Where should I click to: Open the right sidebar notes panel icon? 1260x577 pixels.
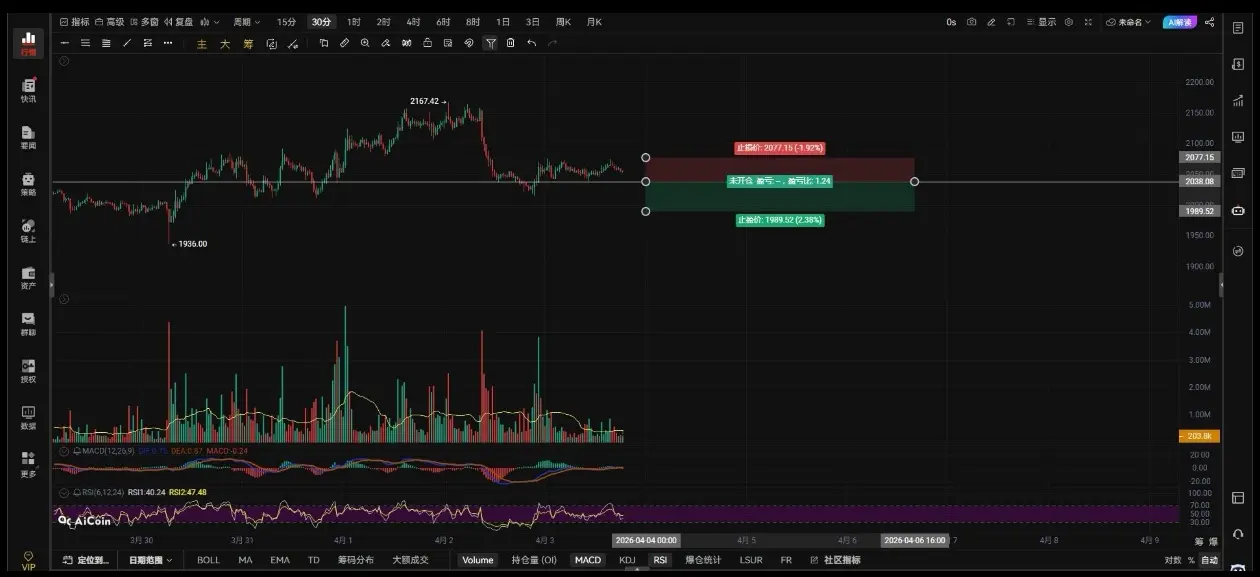pos(1238,28)
